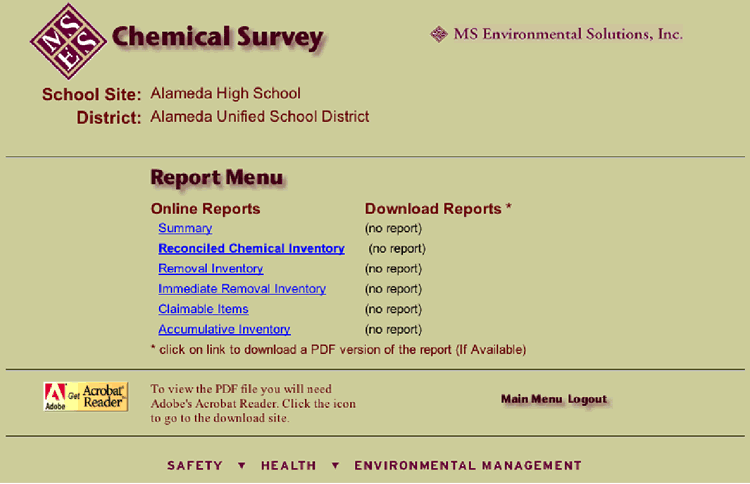Screen dimensions: 750x484
Task: Click small diamond beside MS Environmental Solutions
Action: 439,34
